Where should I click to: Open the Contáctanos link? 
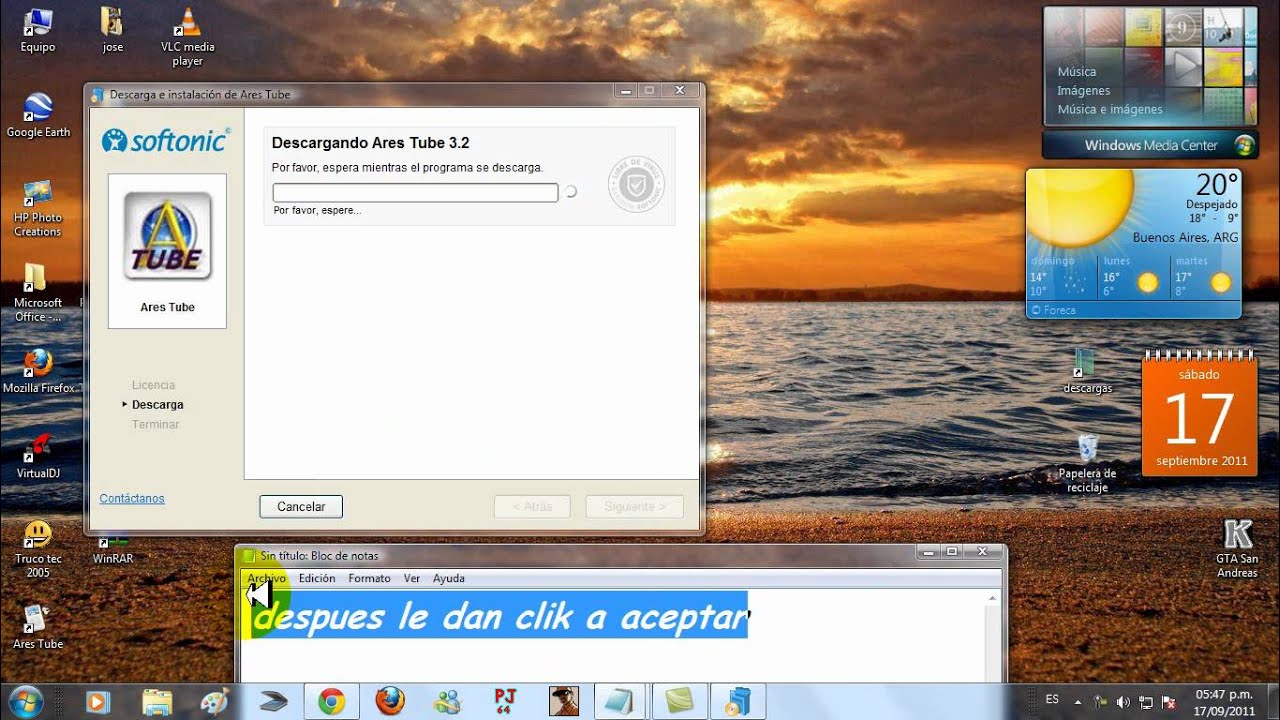click(132, 498)
